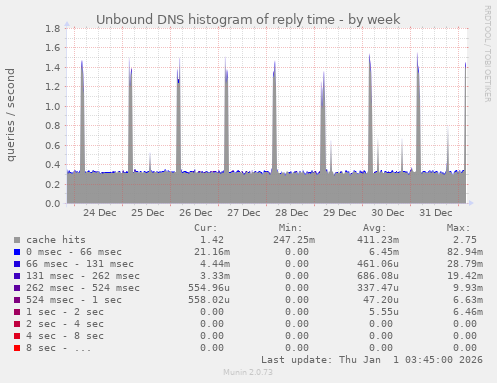Click the 3.33m current value
Screen dimensions: 497x383
tap(215, 276)
